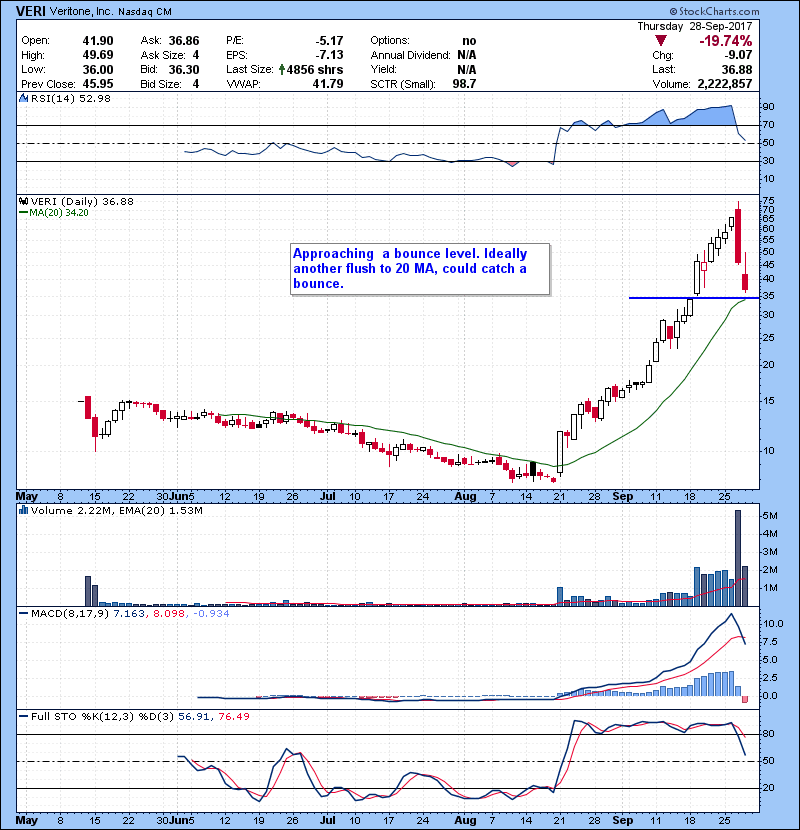Viewport: 800px width, 830px height.
Task: Click the Volume value 2,222,857
Action: 725,84
